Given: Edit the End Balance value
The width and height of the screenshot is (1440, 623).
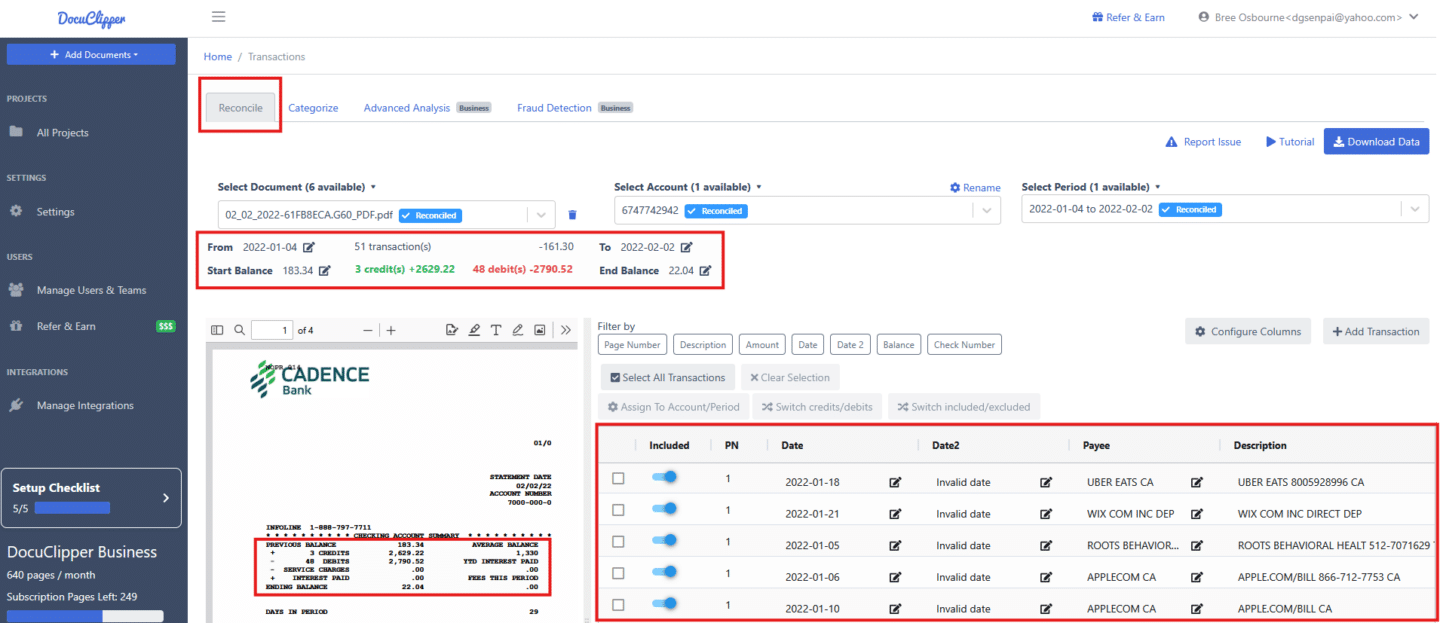Looking at the screenshot, I should (705, 271).
